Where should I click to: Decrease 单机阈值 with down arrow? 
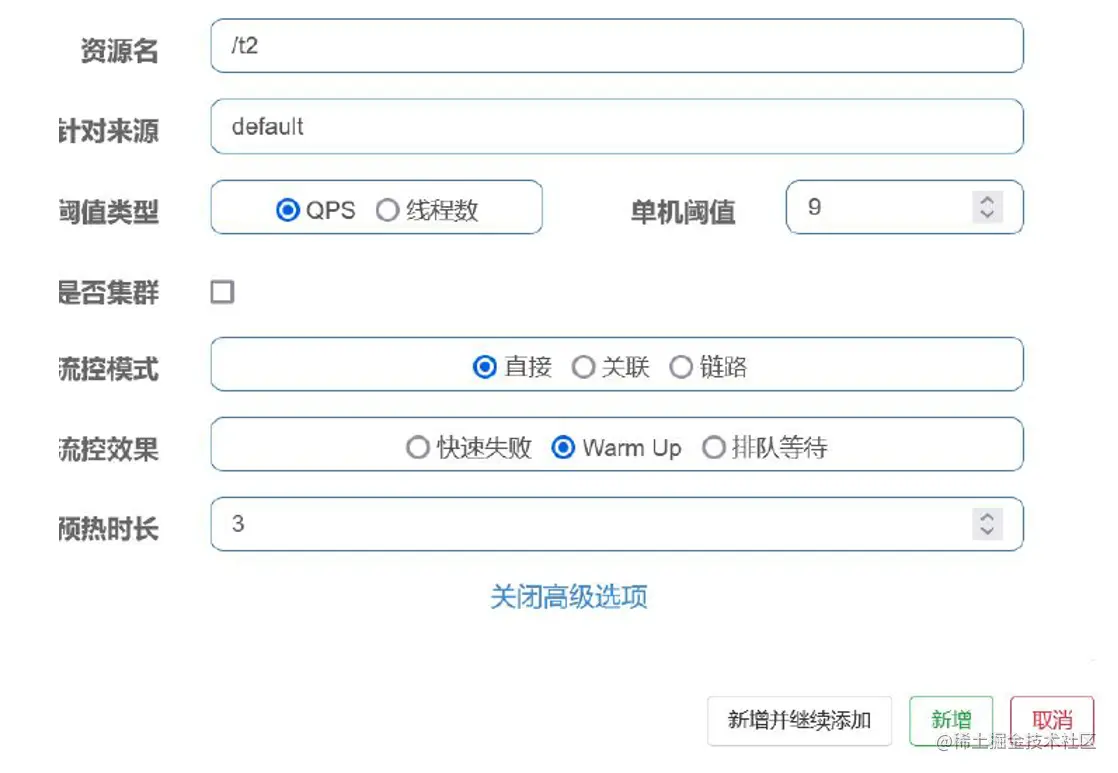point(987,215)
